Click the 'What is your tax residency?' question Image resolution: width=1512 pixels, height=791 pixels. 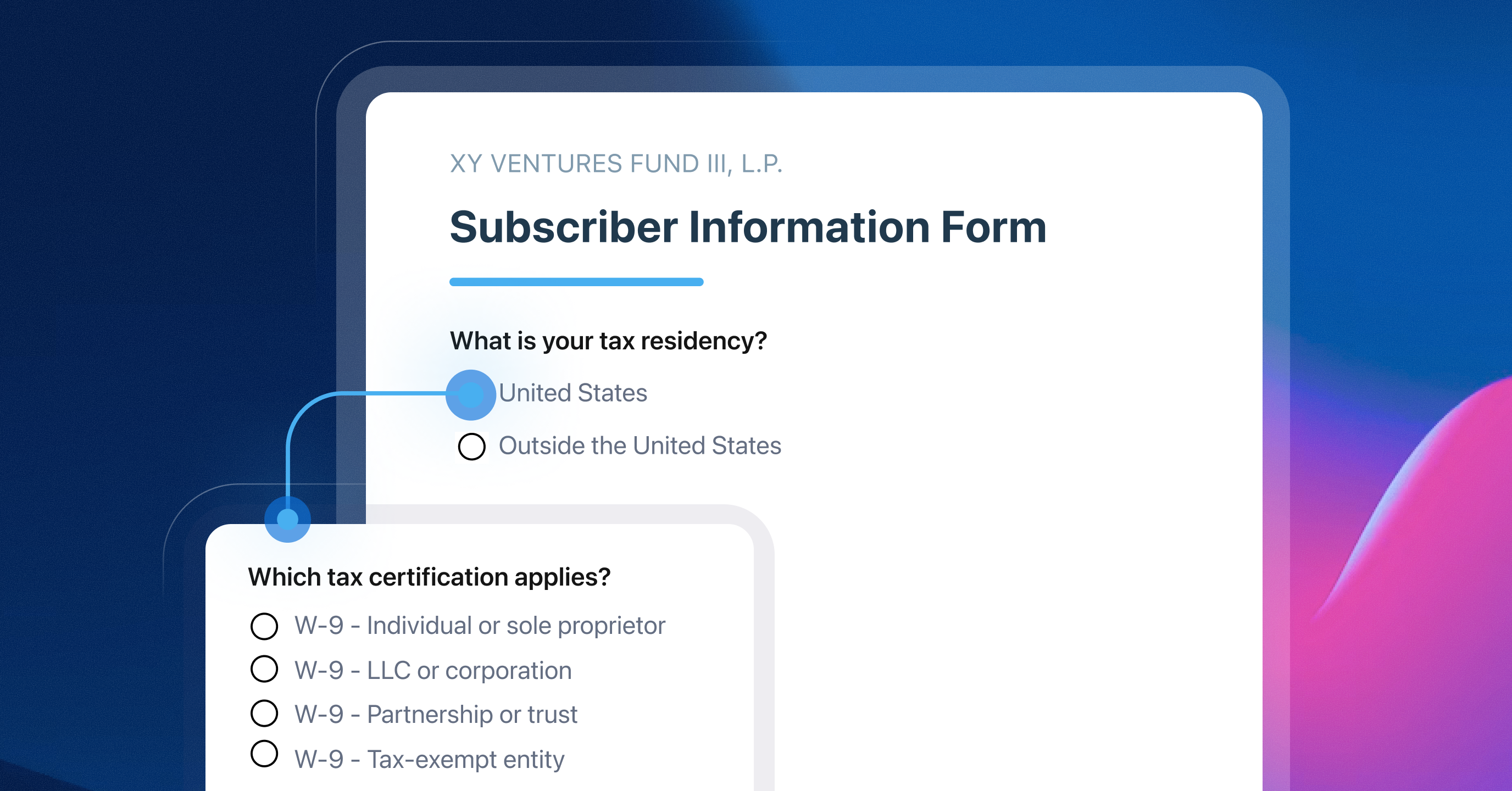click(608, 341)
